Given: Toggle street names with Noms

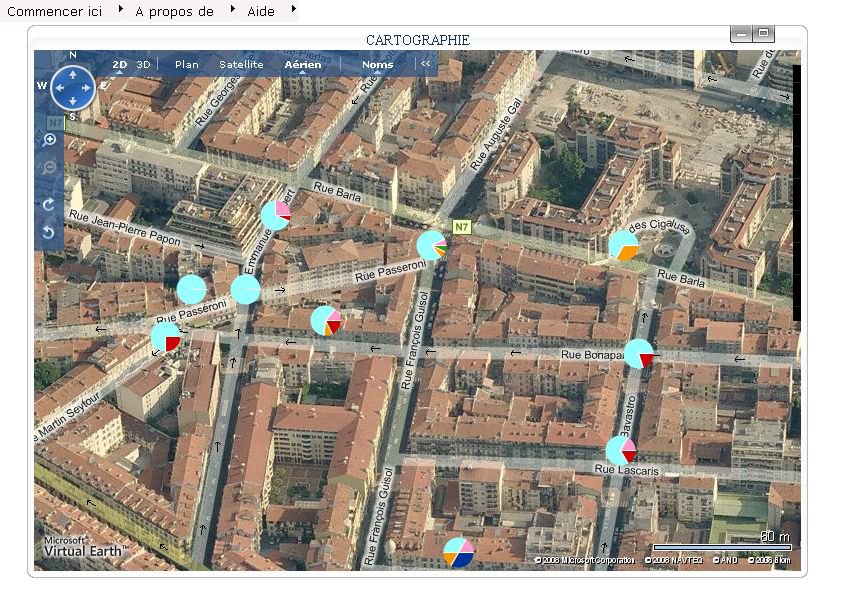Looking at the screenshot, I should coord(377,64).
